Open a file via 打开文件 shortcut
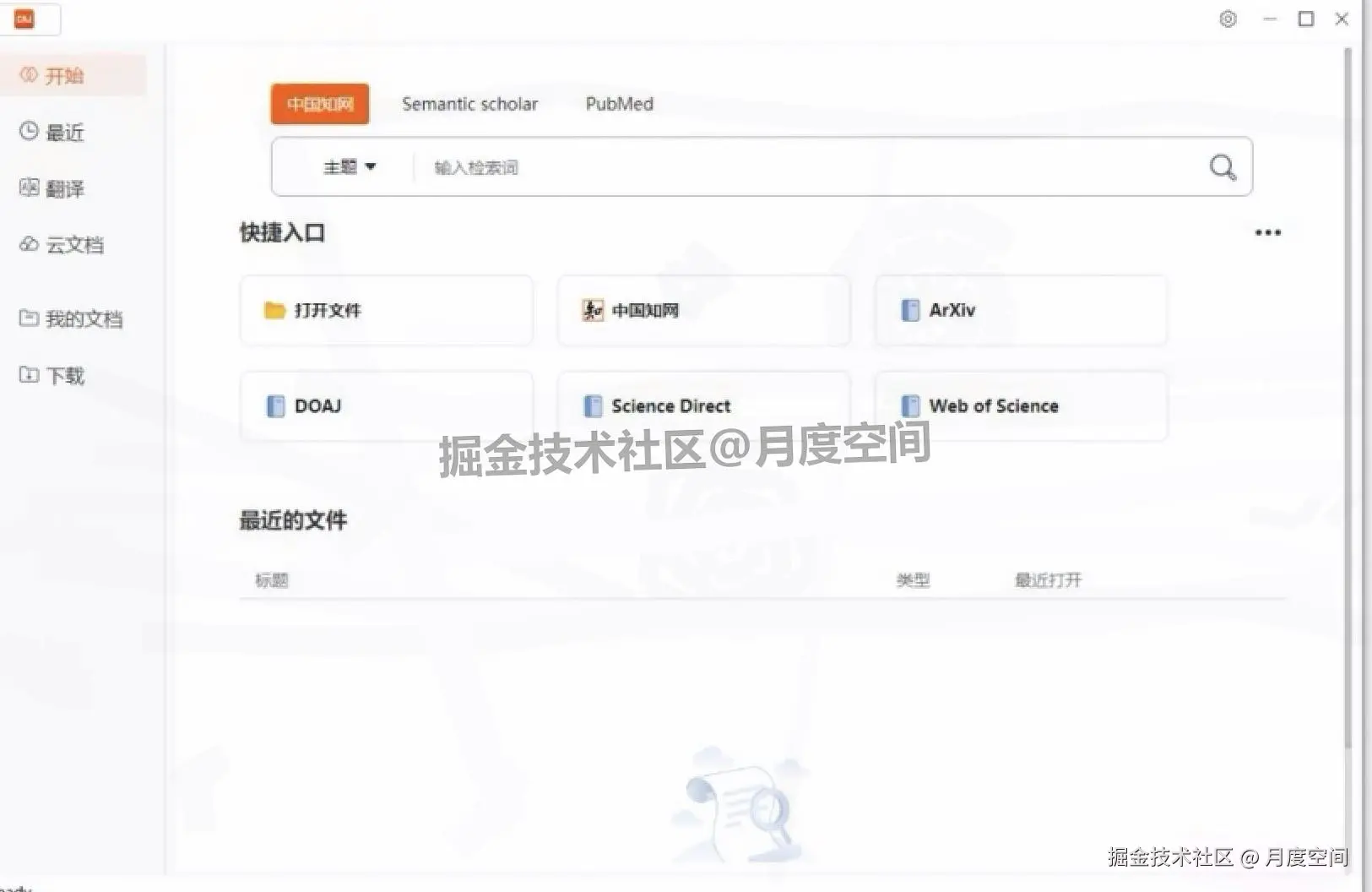The height and width of the screenshot is (892, 1372). click(386, 310)
